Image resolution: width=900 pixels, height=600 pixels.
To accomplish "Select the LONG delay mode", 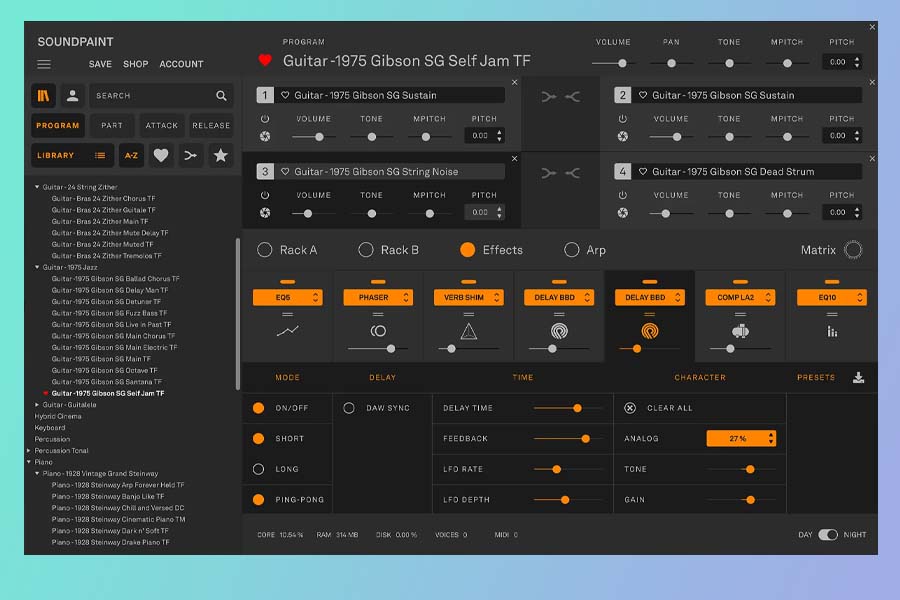I will [x=258, y=469].
